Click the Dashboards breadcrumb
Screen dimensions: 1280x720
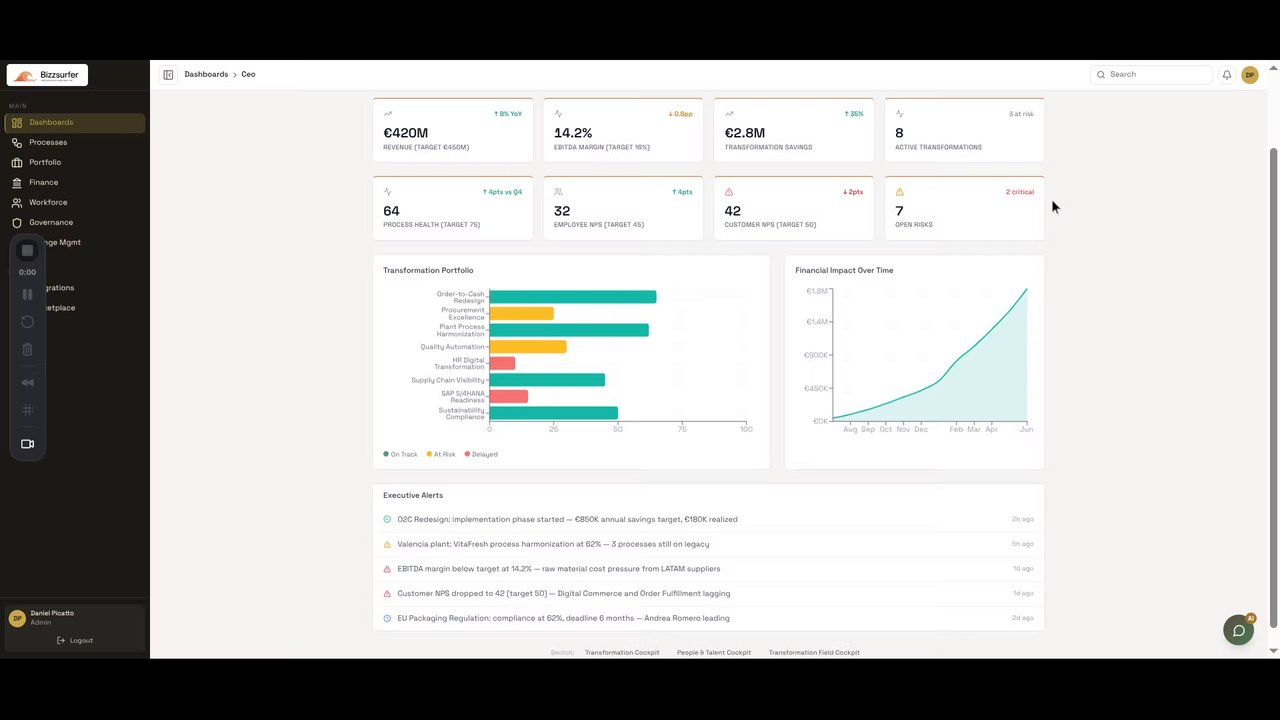(206, 74)
